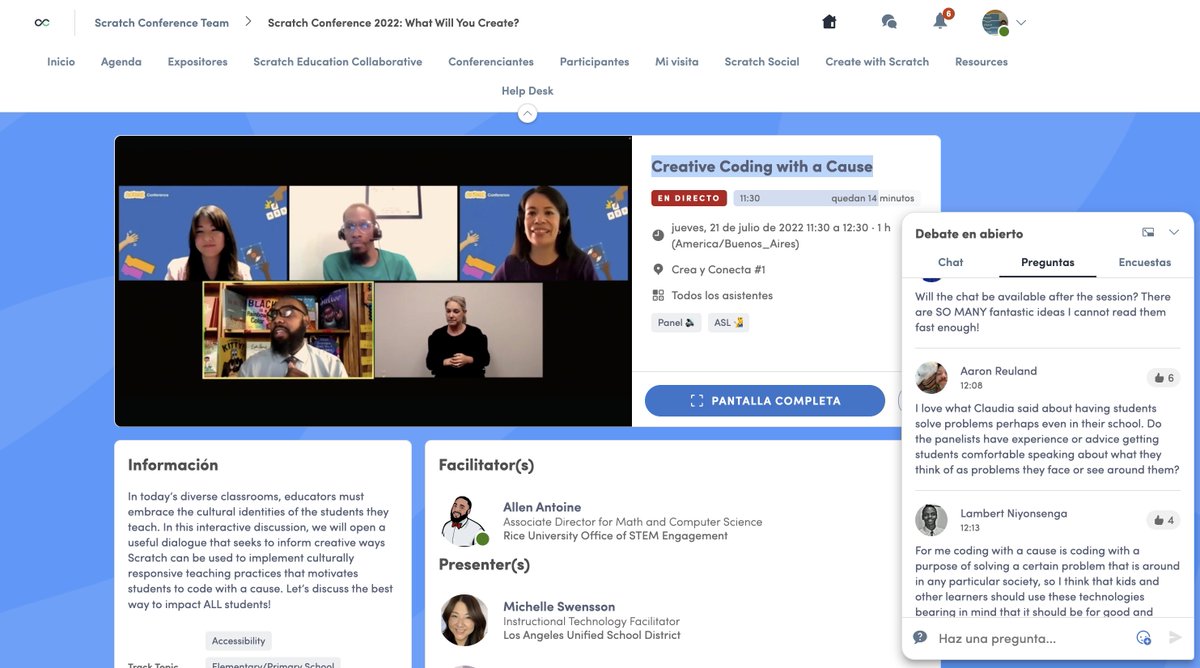
Task: Open the Agenda menu item
Action: point(121,61)
